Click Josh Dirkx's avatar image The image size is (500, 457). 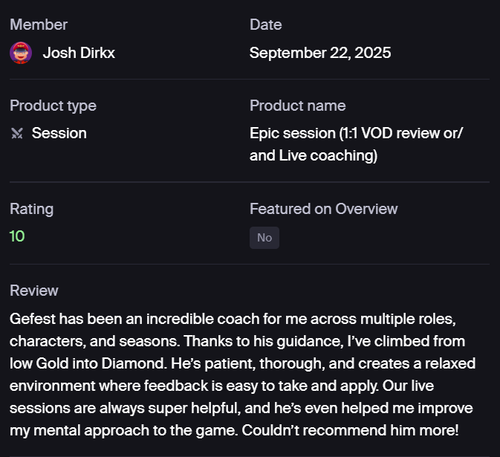pos(21,53)
